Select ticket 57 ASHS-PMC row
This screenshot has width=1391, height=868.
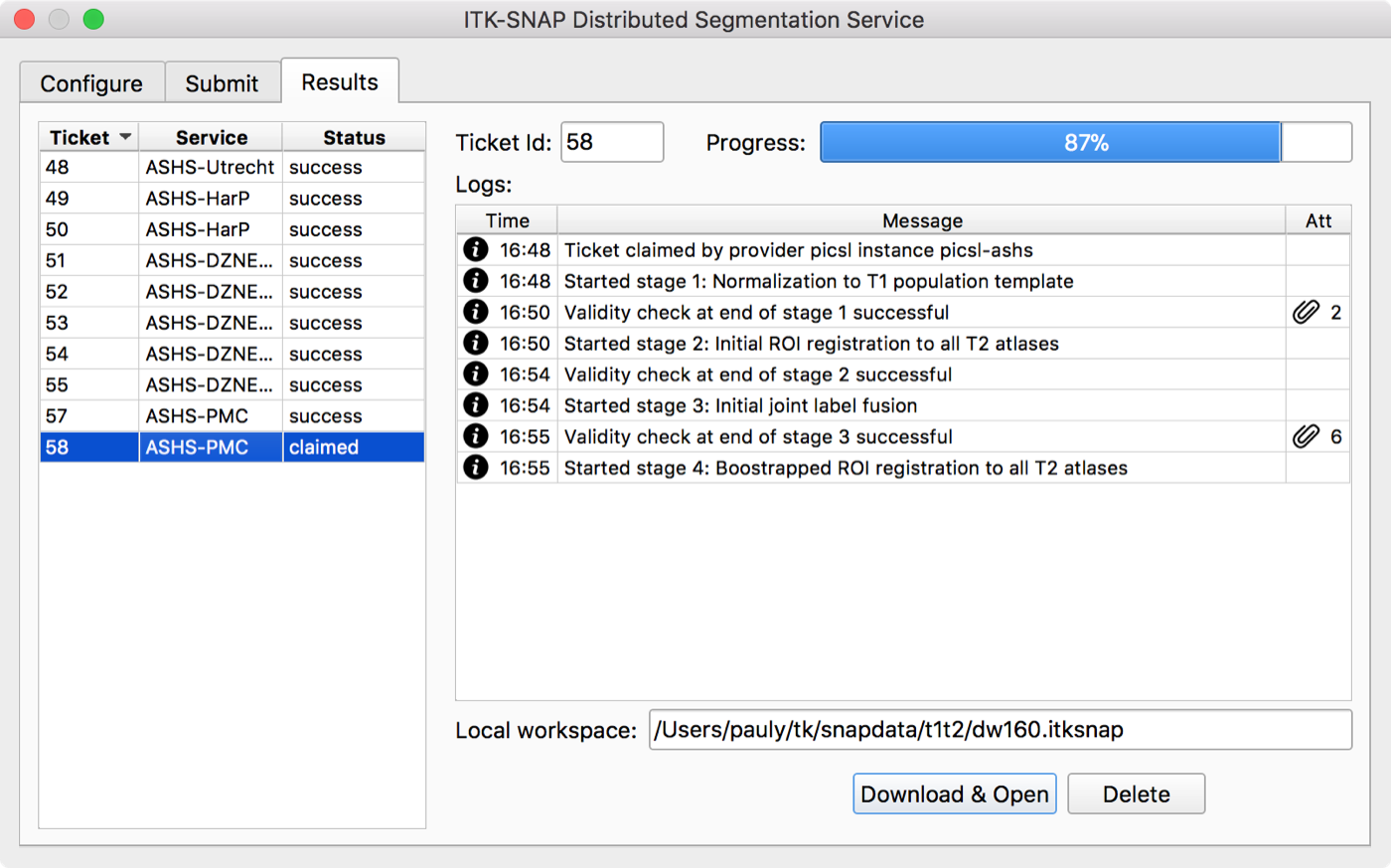[x=232, y=416]
